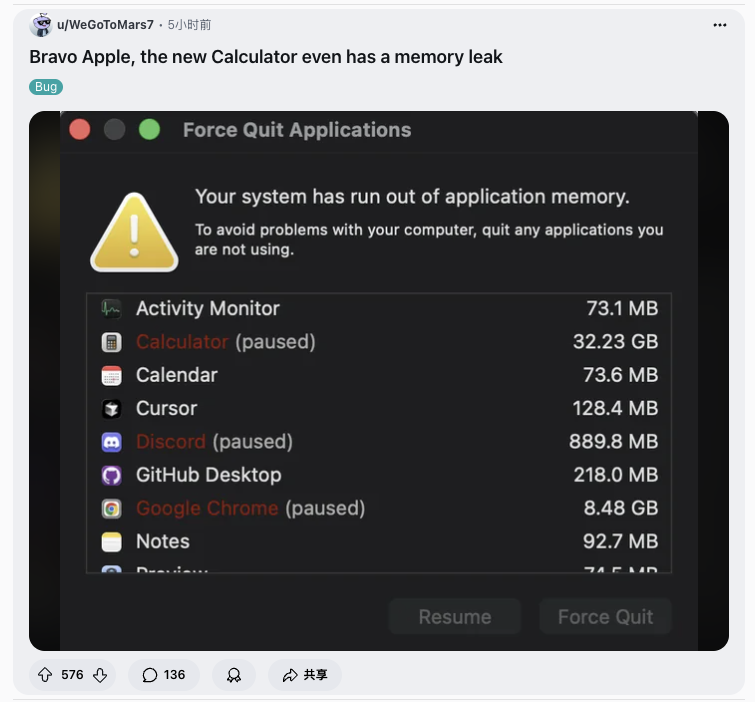Select Discord in the list
755x702 pixels.
coord(171,442)
